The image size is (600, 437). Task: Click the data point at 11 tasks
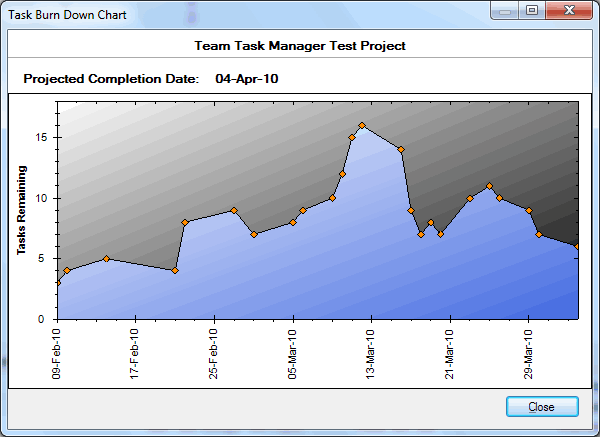(x=489, y=186)
